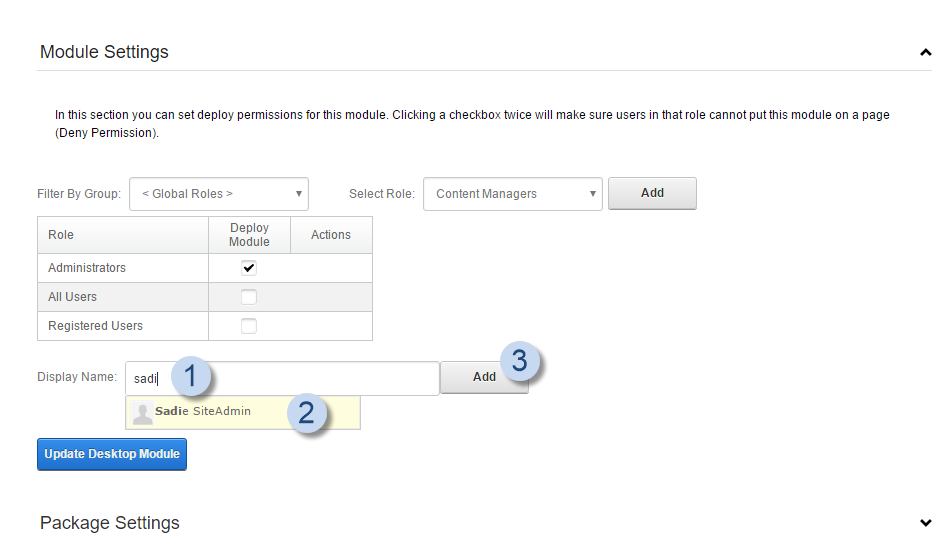943x534 pixels.
Task: Click the Deploy Module column header
Action: [x=249, y=235]
